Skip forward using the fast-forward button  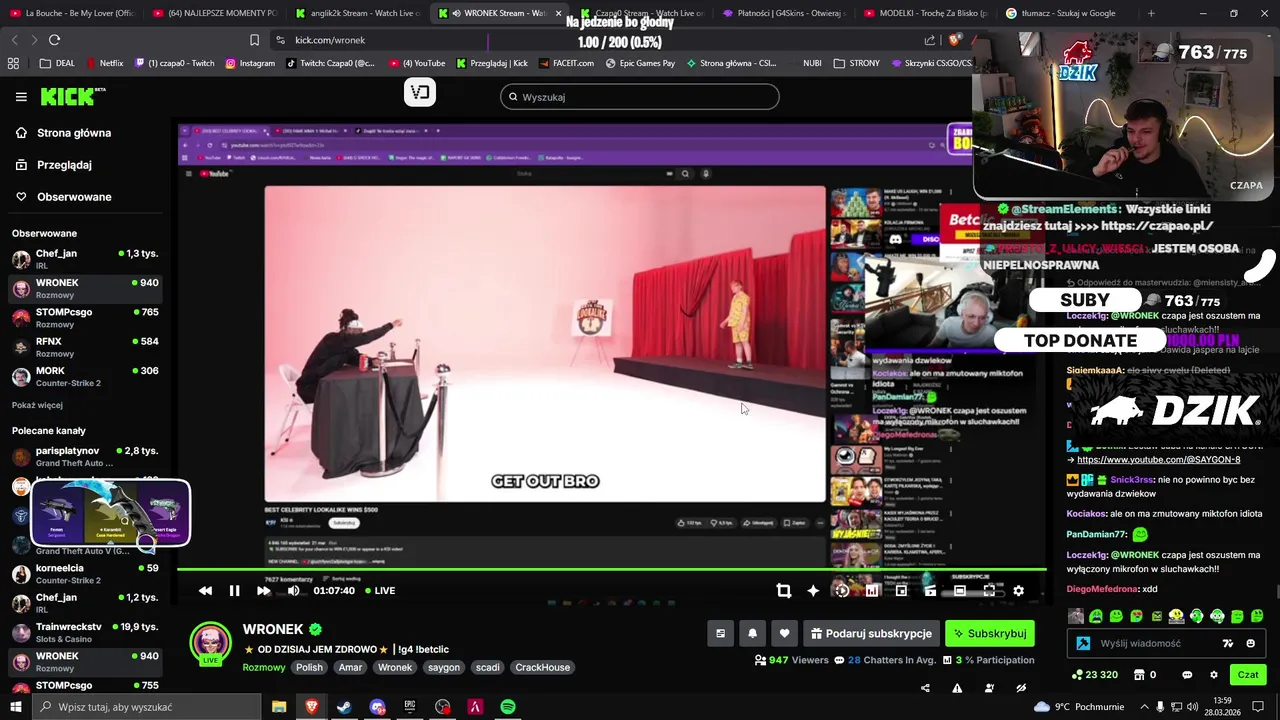click(x=263, y=591)
